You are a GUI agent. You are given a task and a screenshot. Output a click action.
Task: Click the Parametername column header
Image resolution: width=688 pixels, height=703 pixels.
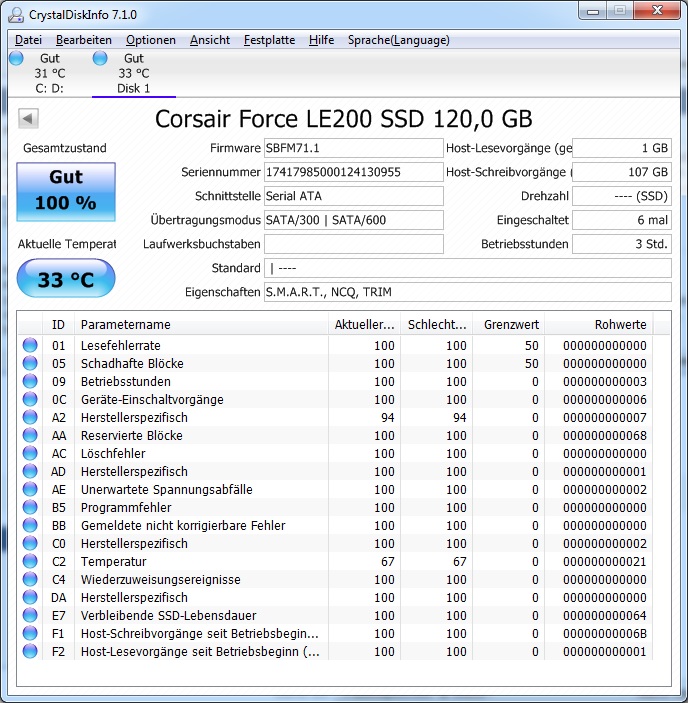pos(201,325)
